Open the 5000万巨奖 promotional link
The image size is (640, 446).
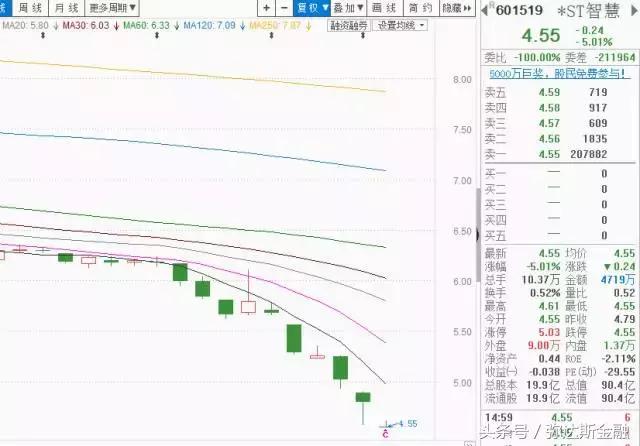click(x=557, y=73)
